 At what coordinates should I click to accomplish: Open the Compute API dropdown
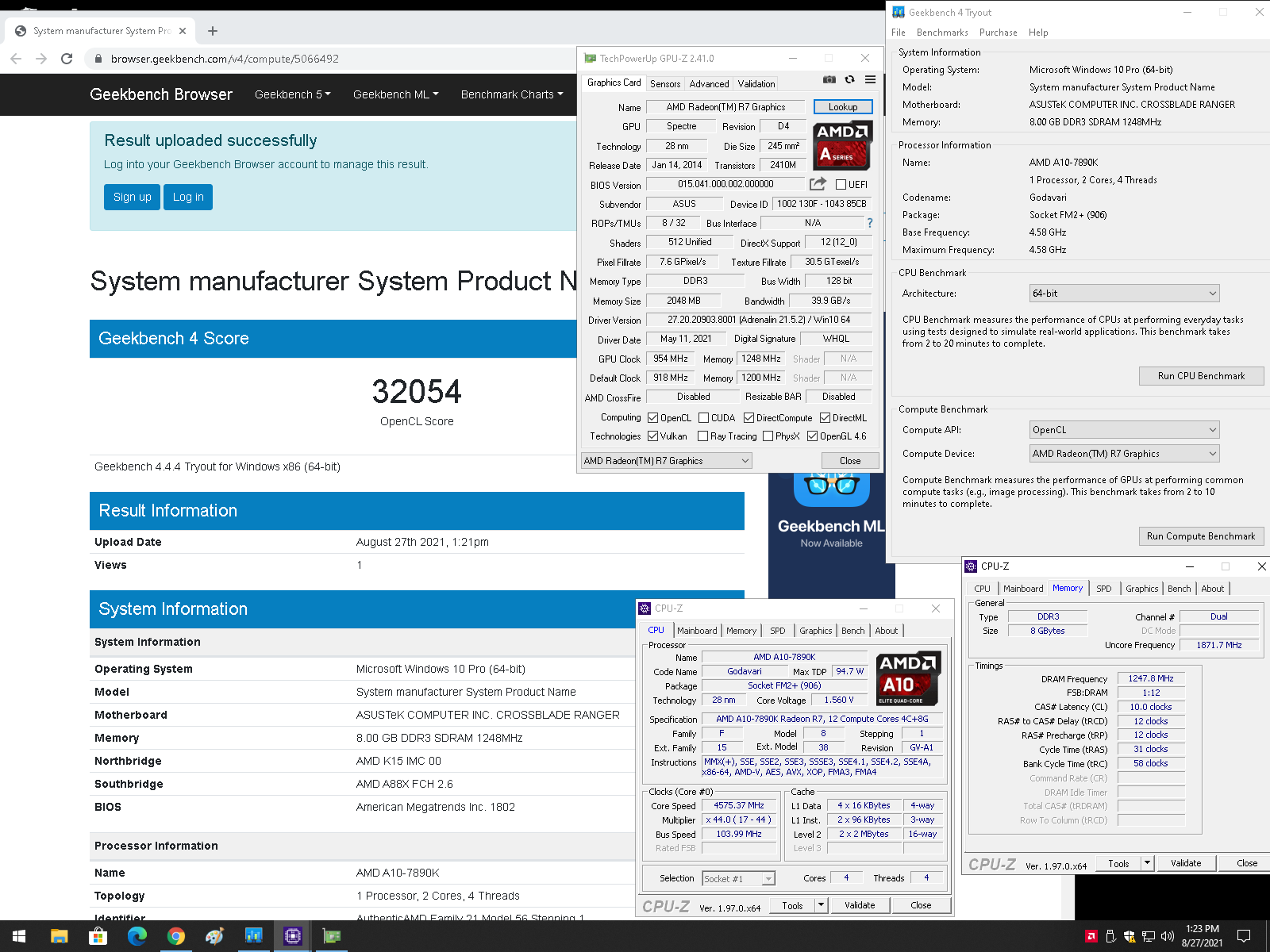pos(1124,430)
